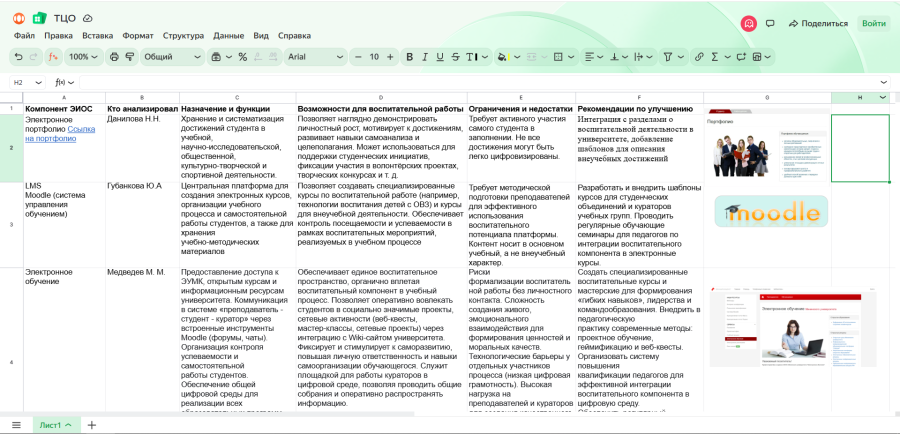
Task: Add a new sheet with plus
Action: 91,425
